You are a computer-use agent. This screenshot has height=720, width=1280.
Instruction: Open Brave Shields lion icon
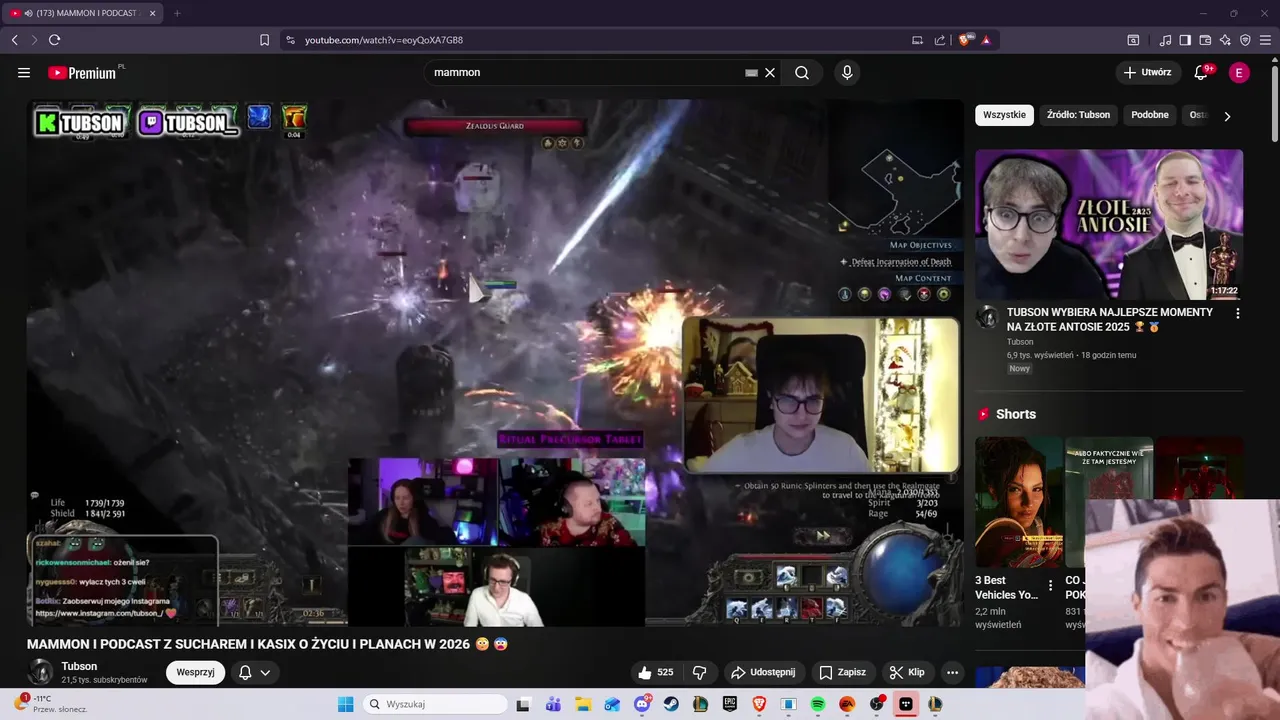(965, 40)
